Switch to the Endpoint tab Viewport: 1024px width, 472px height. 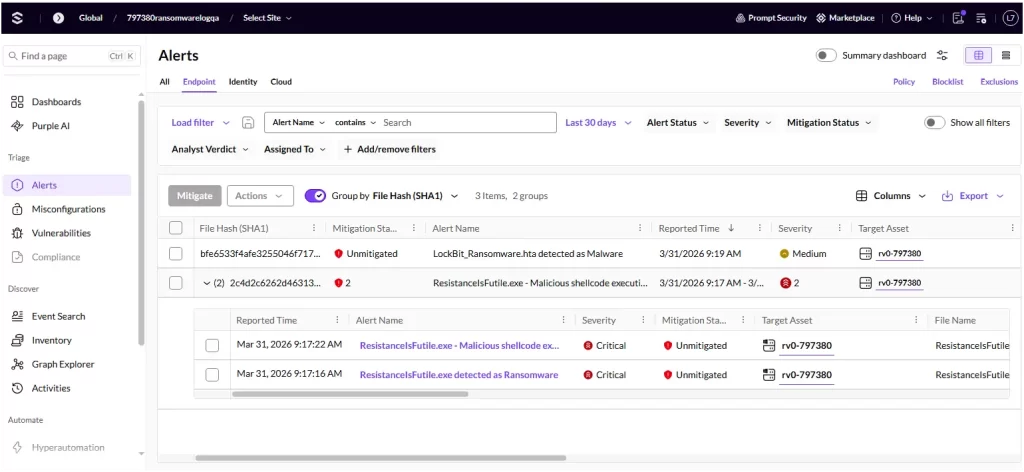point(199,82)
